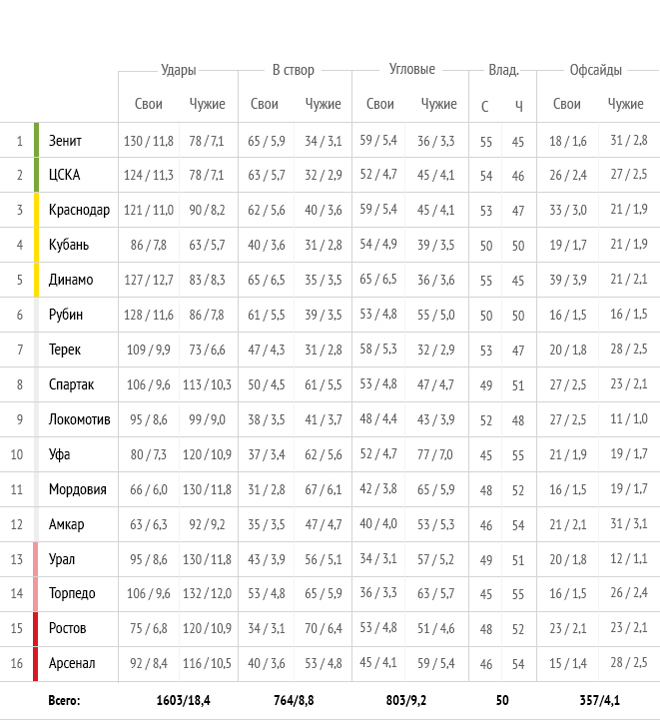The image size is (660, 720).
Task: Click the pink marker beside Урал
Action: 36,558
